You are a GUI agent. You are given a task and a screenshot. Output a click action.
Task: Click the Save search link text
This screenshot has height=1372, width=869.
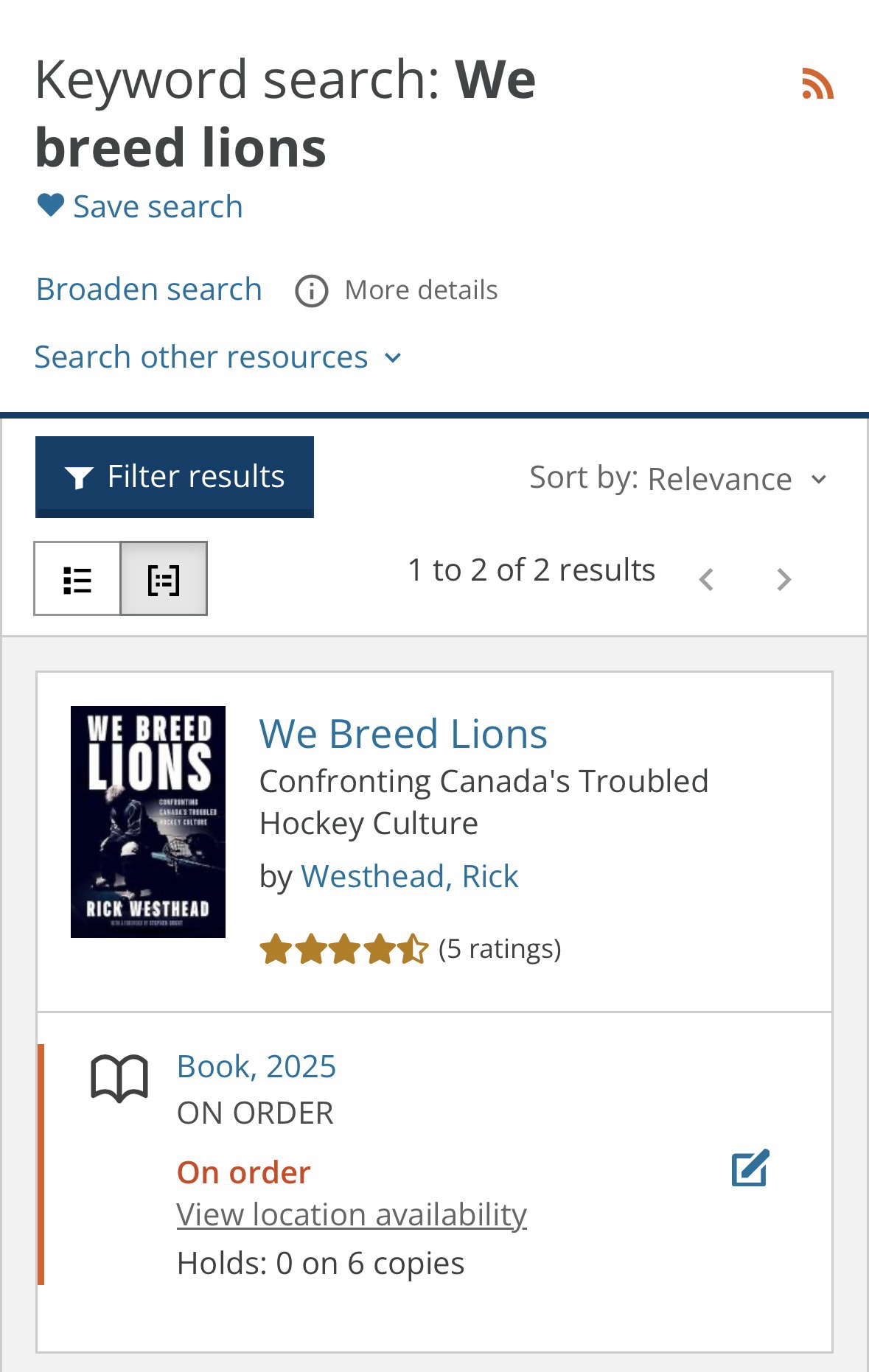coord(158,206)
